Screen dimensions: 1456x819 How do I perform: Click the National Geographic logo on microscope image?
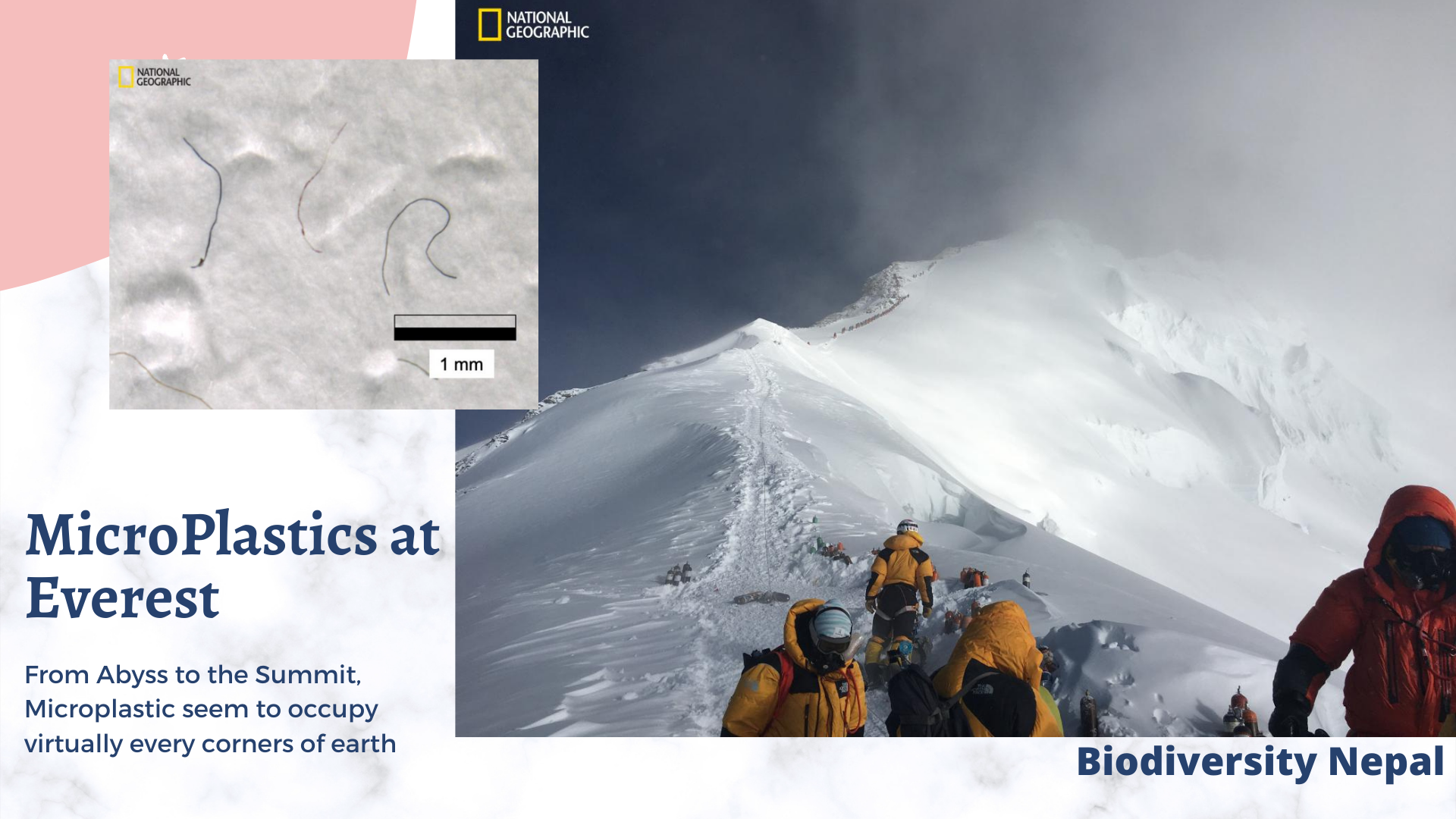[154, 77]
